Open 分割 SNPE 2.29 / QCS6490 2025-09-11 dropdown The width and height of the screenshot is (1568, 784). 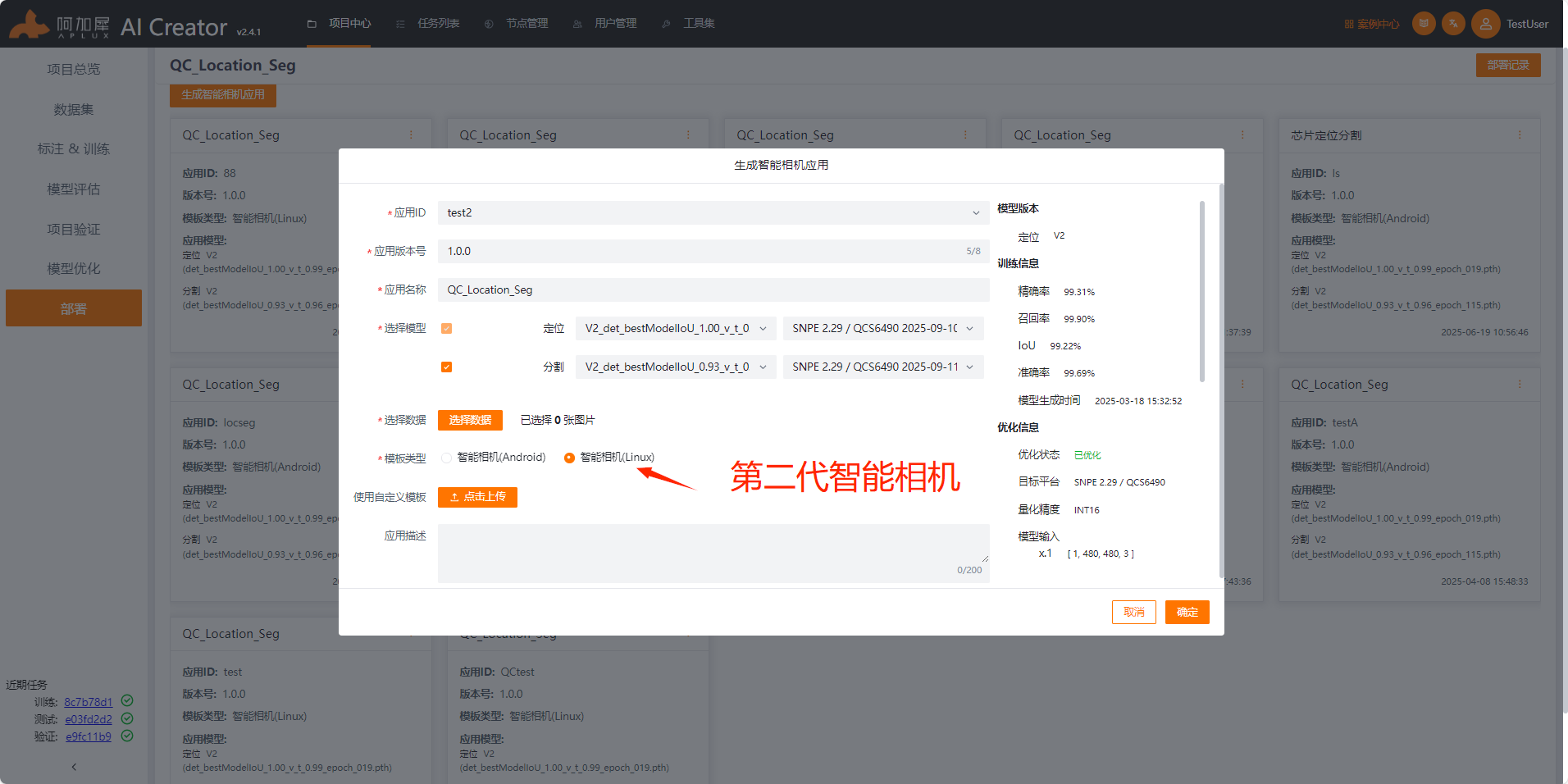click(883, 367)
